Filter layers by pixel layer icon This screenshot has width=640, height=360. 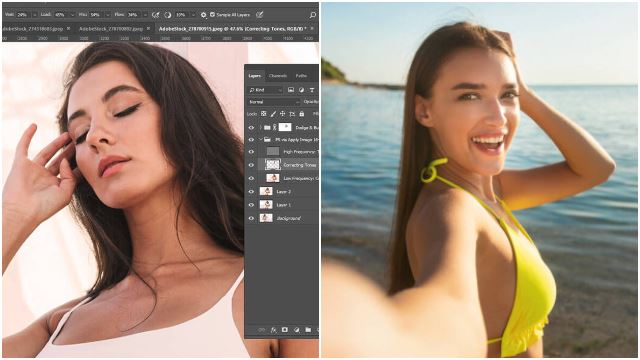[291, 90]
